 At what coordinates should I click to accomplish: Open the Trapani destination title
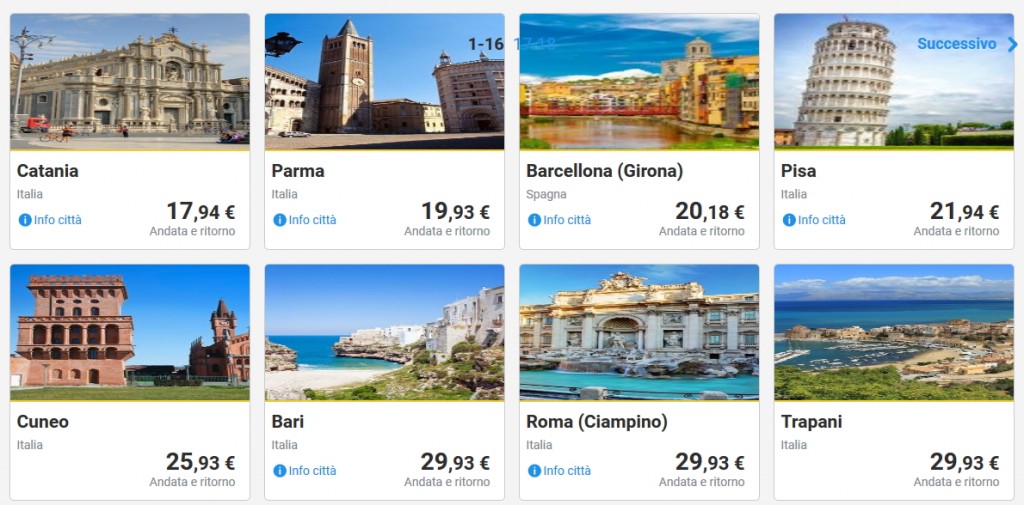click(811, 422)
